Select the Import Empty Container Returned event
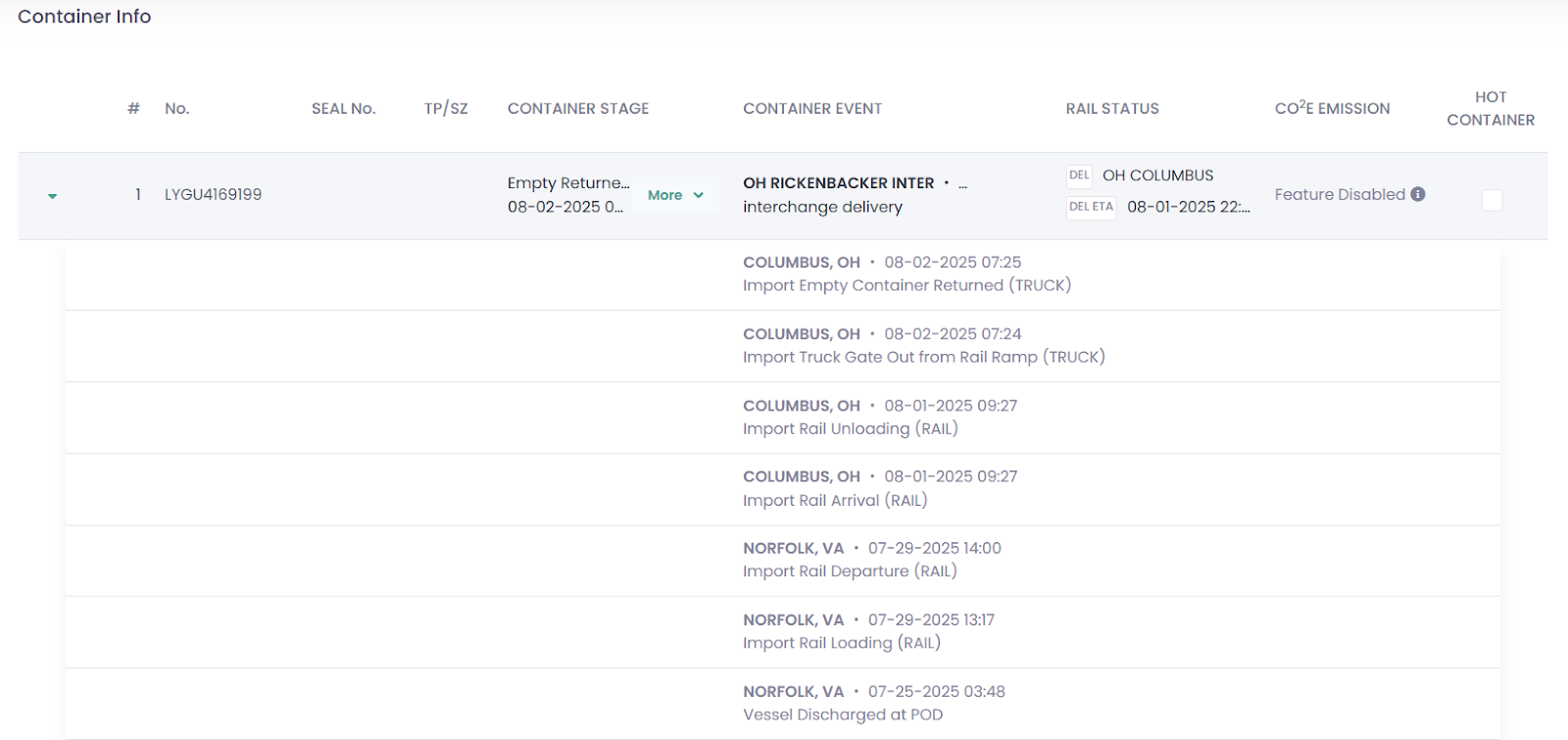The width and height of the screenshot is (1568, 740). 906,285
